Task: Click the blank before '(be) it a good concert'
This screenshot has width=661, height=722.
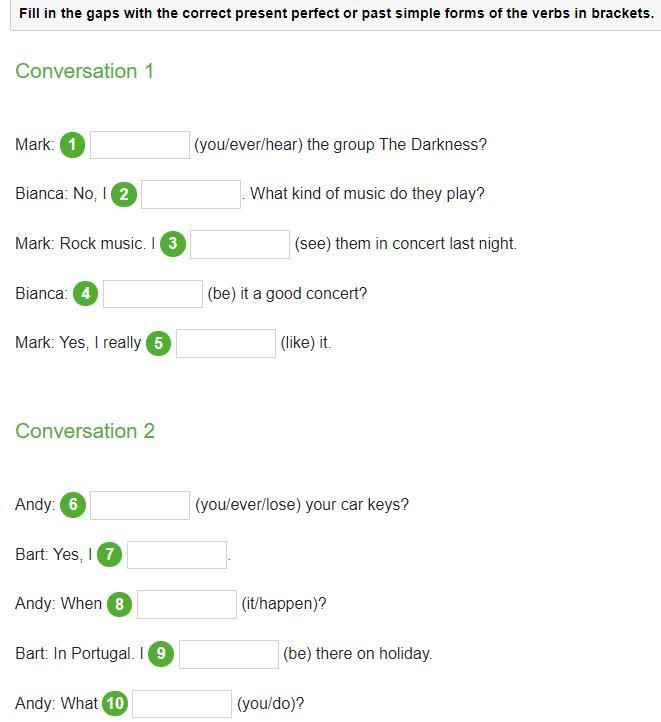Action: point(153,294)
